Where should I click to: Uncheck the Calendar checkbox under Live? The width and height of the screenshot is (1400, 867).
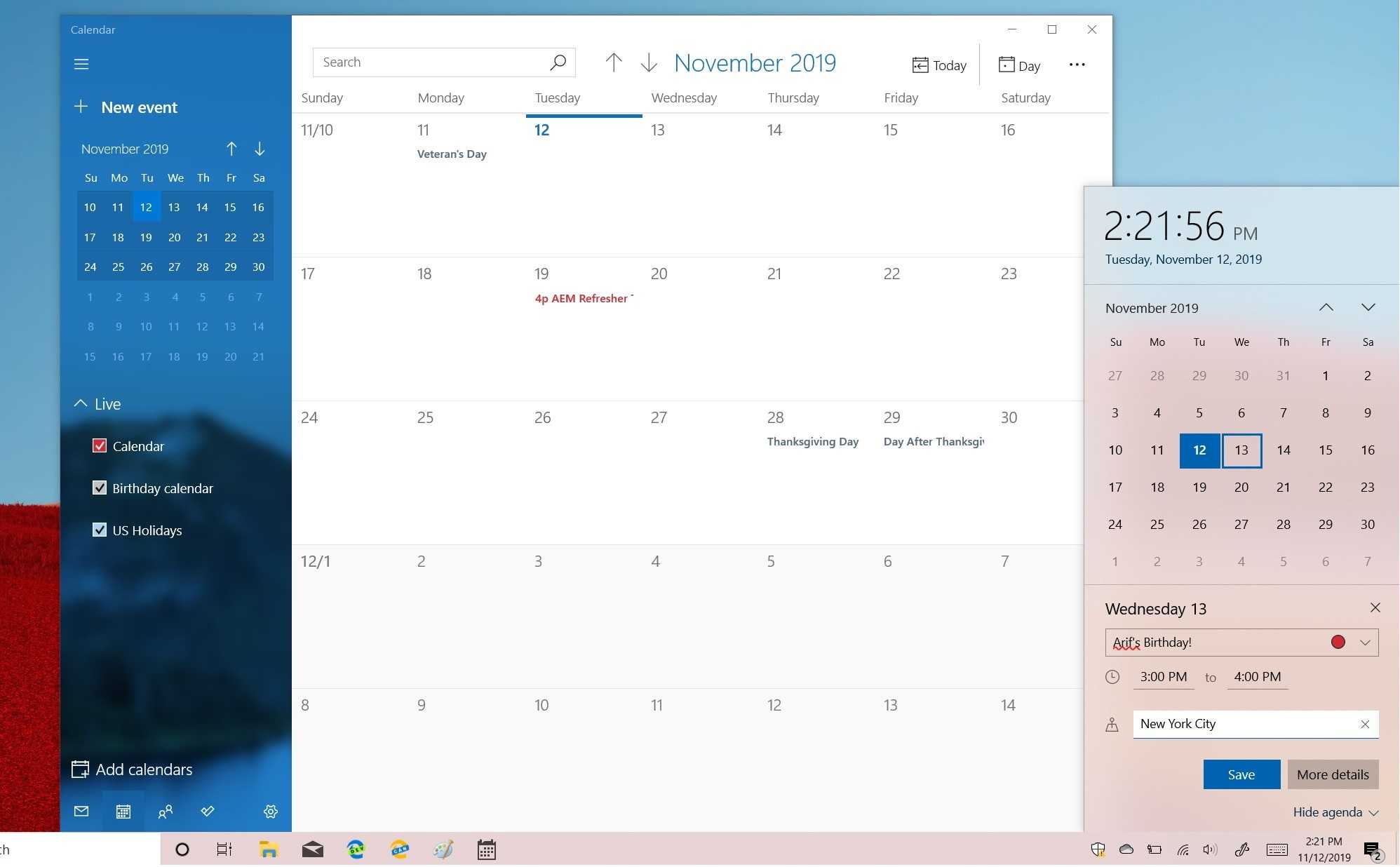pyautogui.click(x=100, y=446)
